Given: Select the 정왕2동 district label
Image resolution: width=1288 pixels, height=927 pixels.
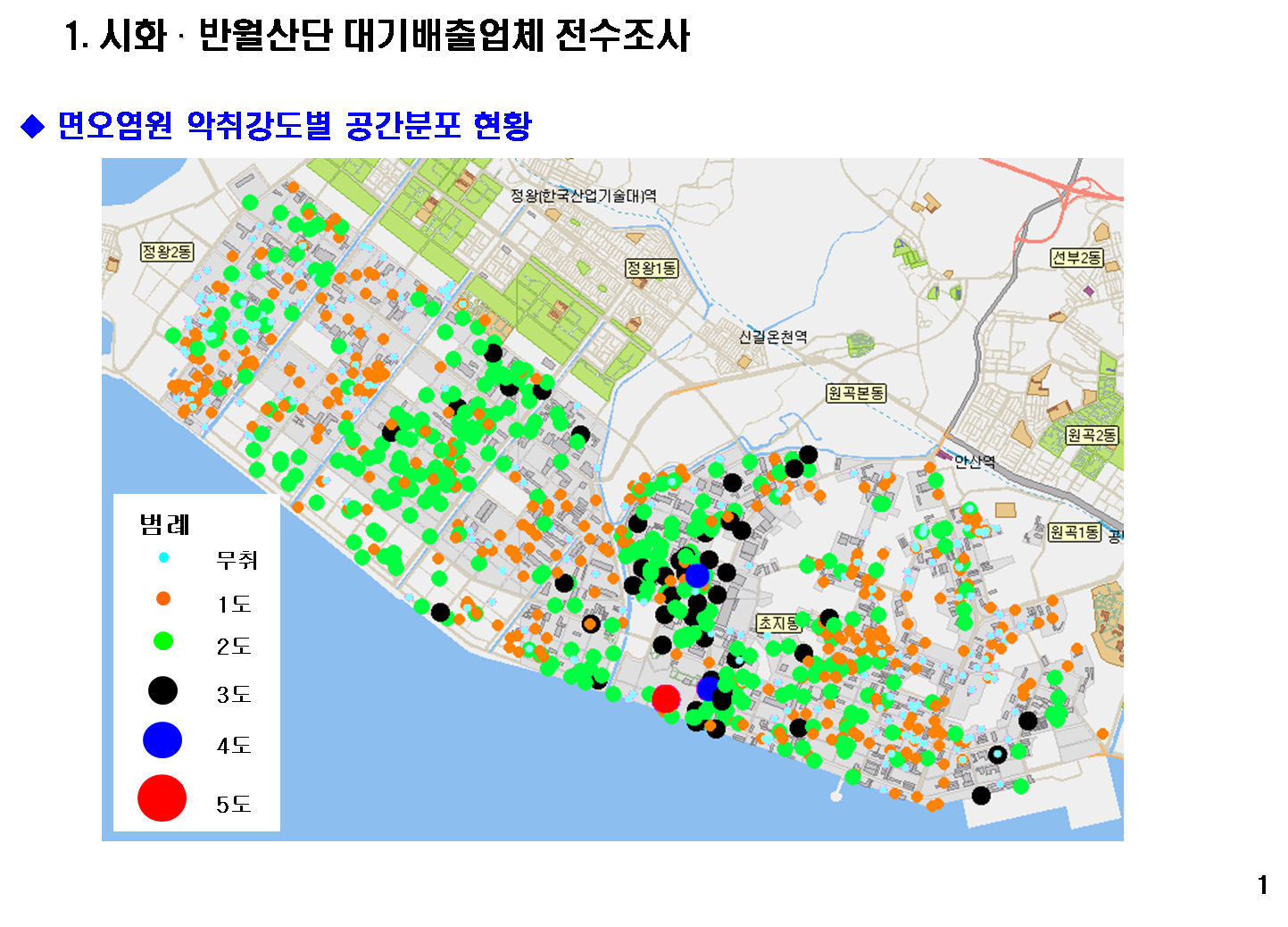Looking at the screenshot, I should pyautogui.click(x=167, y=252).
